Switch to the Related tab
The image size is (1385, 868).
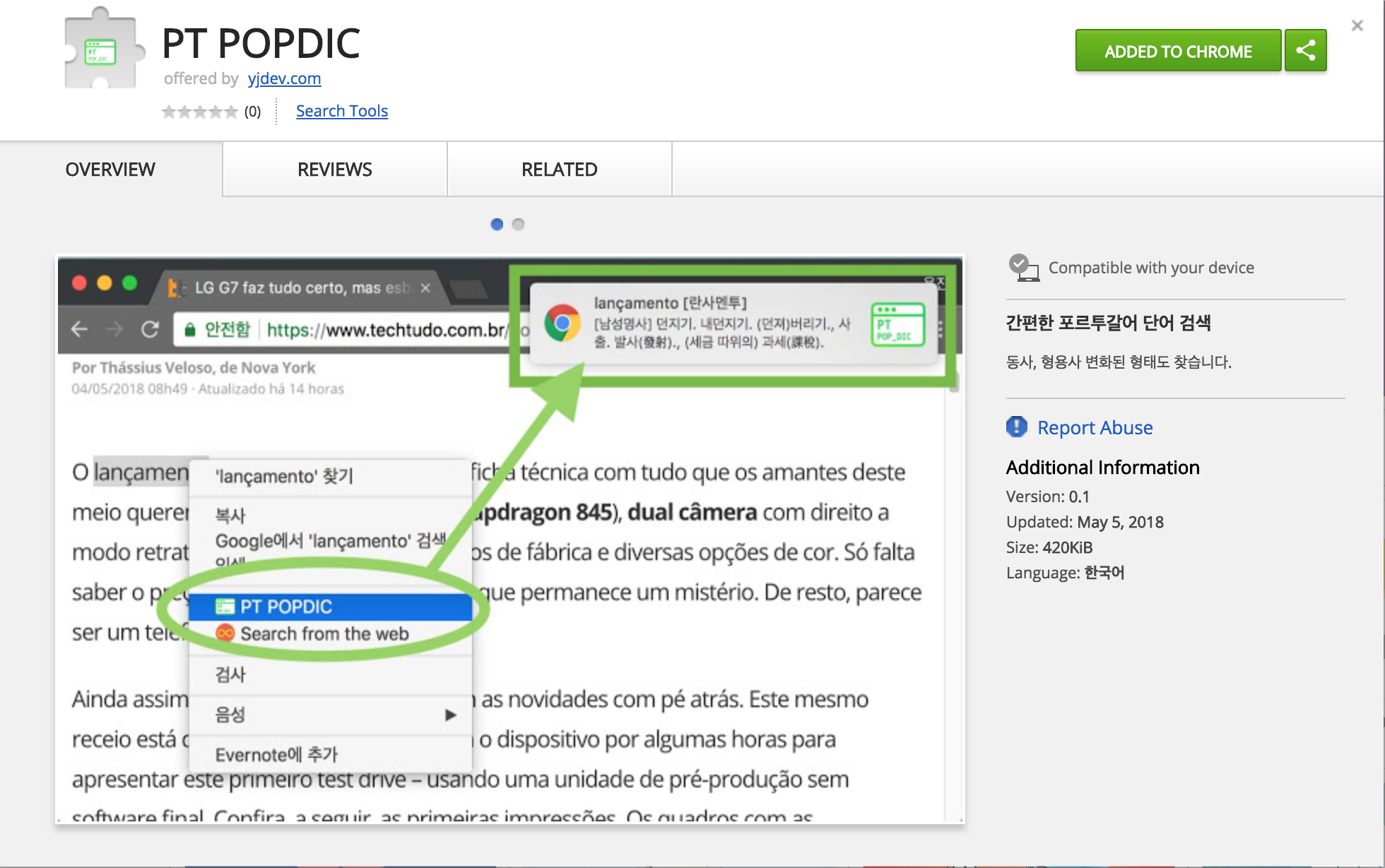(559, 170)
